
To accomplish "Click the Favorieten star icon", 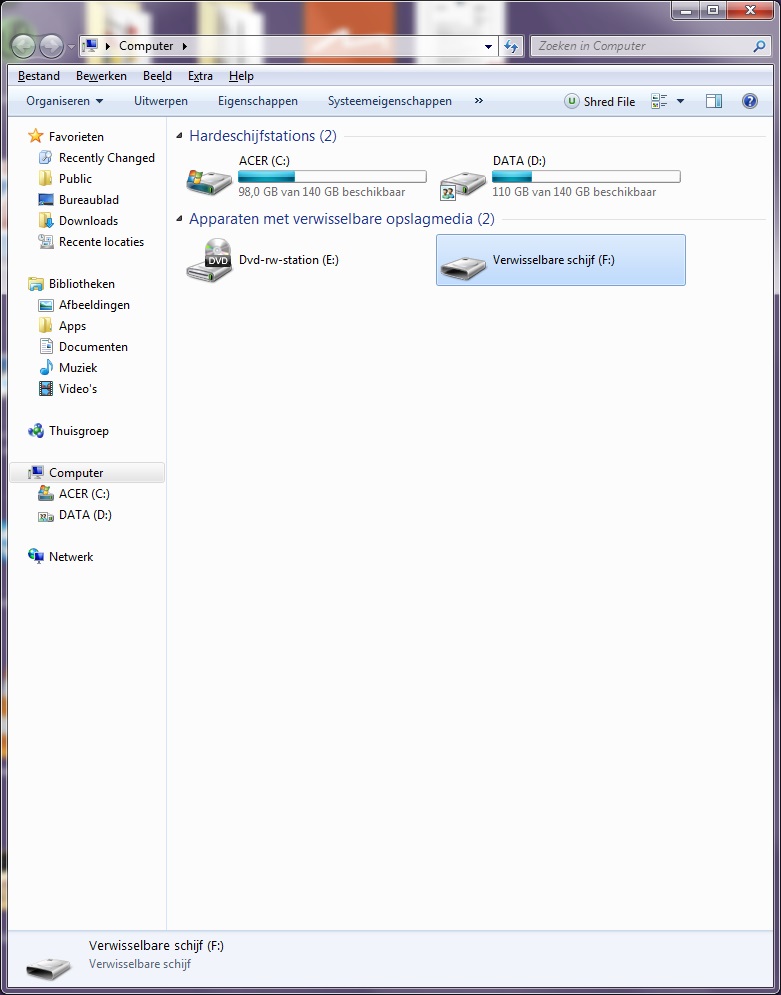I will [x=36, y=136].
